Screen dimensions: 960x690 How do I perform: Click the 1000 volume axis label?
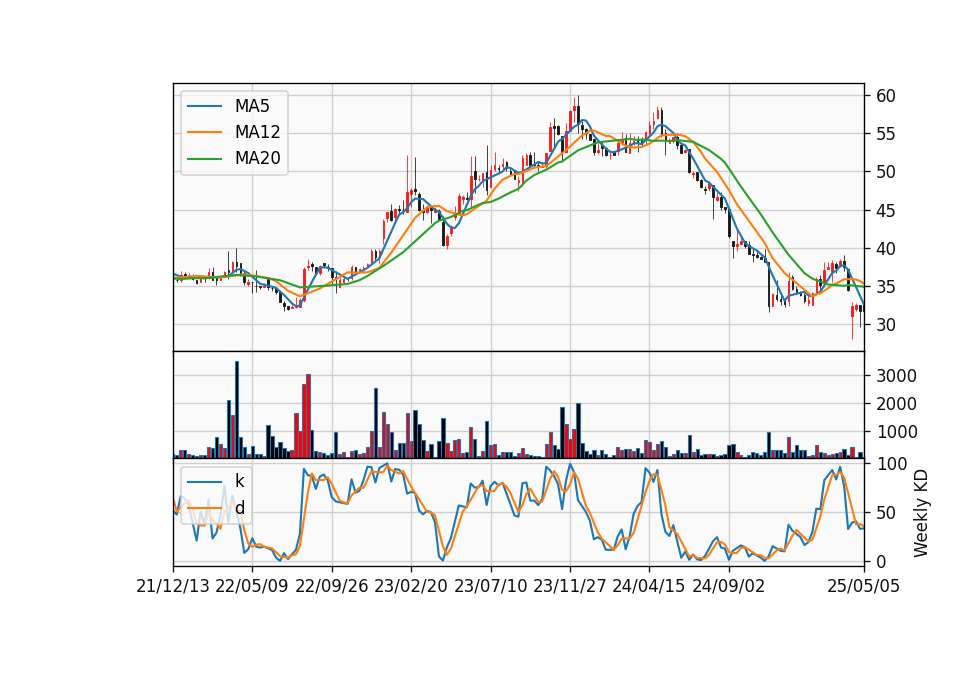click(896, 432)
